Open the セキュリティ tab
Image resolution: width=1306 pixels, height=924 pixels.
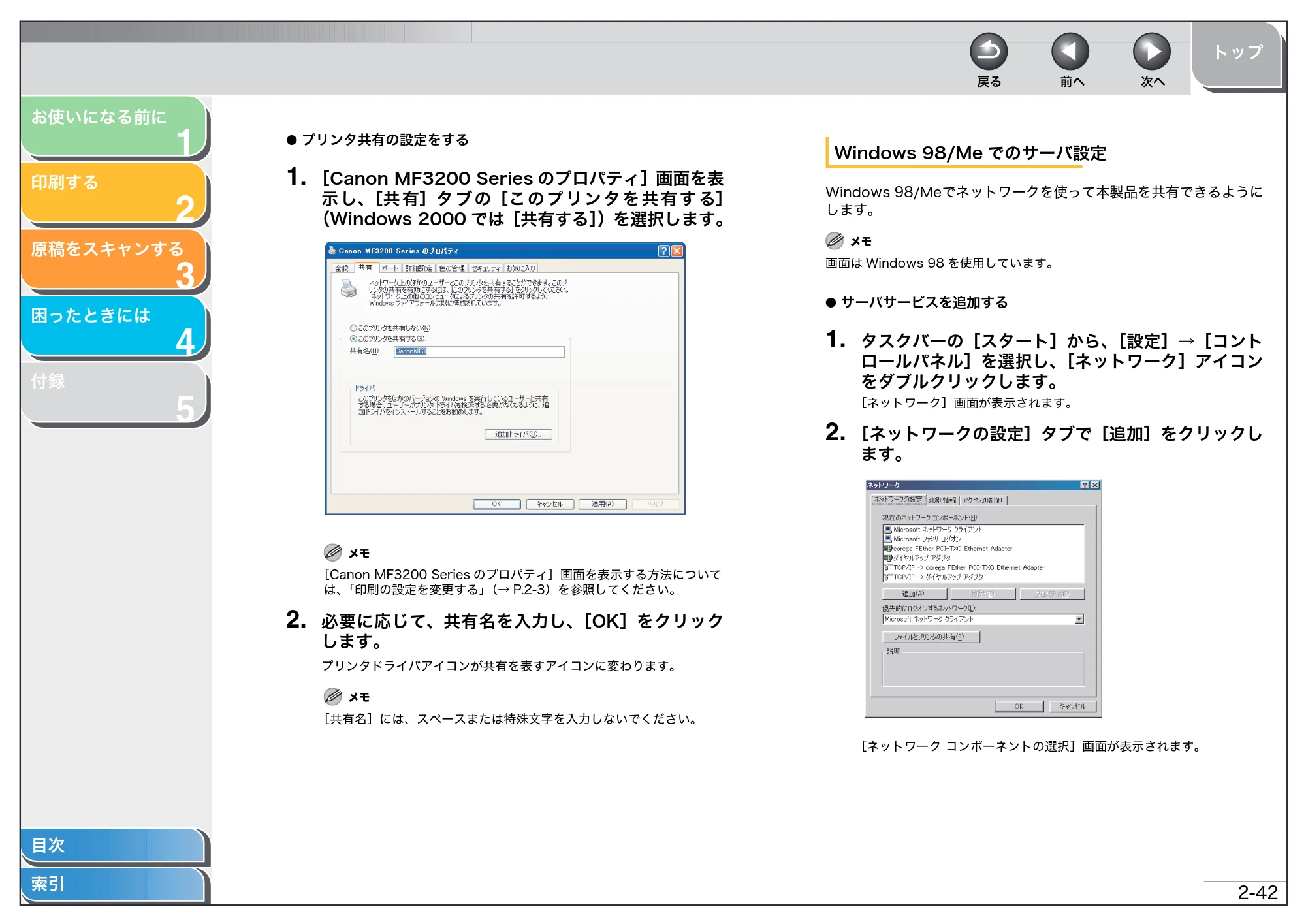pos(485,268)
